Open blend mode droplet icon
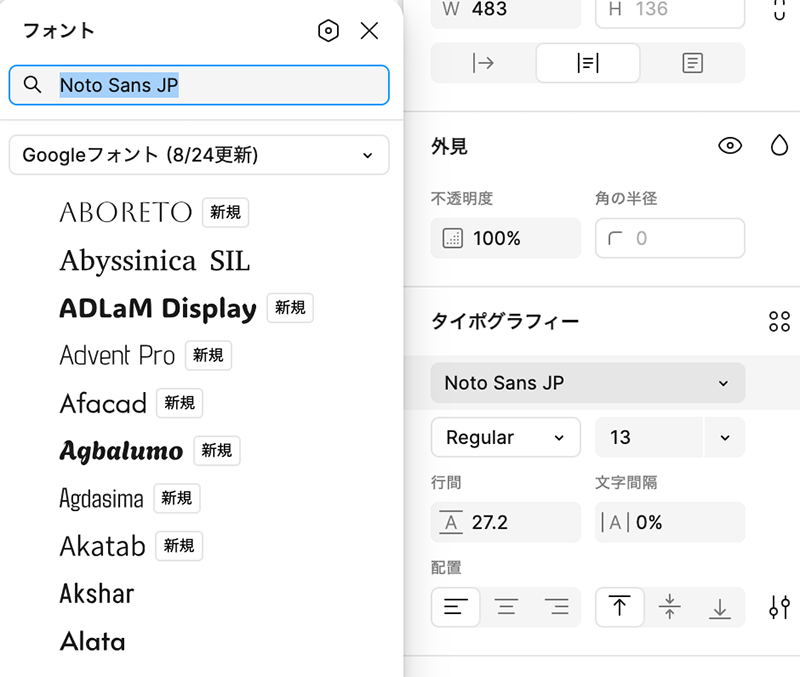 coord(779,145)
